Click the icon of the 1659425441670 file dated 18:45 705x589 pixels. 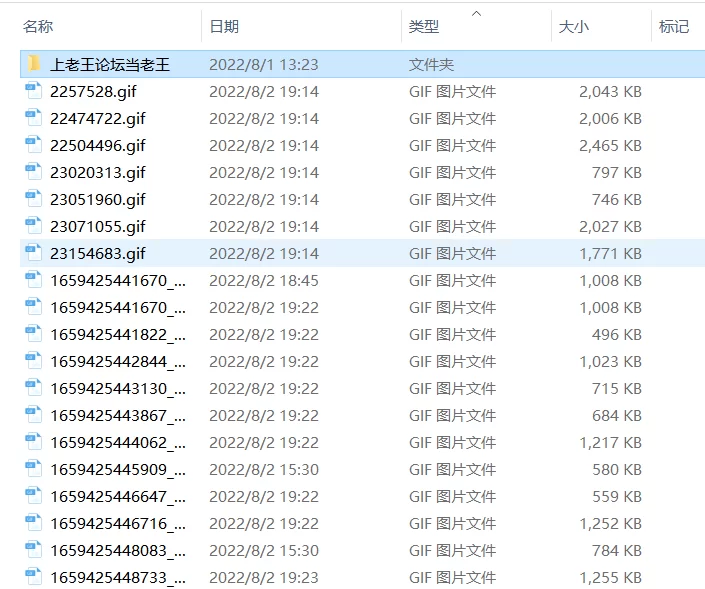(34, 280)
